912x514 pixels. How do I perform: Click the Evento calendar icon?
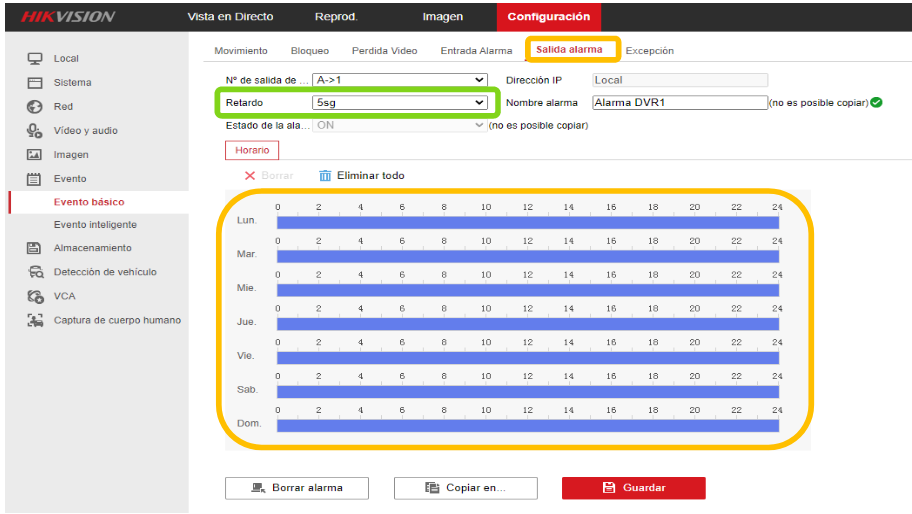(x=34, y=179)
